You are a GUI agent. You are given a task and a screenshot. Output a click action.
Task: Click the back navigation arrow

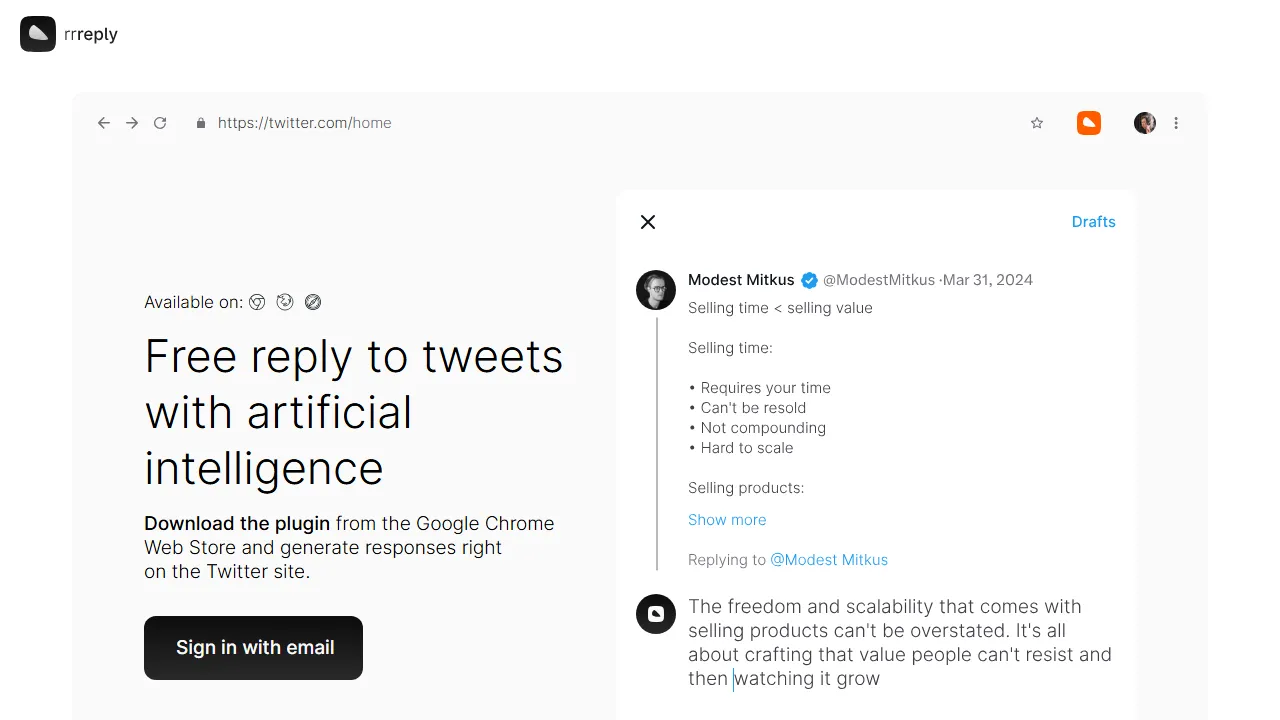104,122
